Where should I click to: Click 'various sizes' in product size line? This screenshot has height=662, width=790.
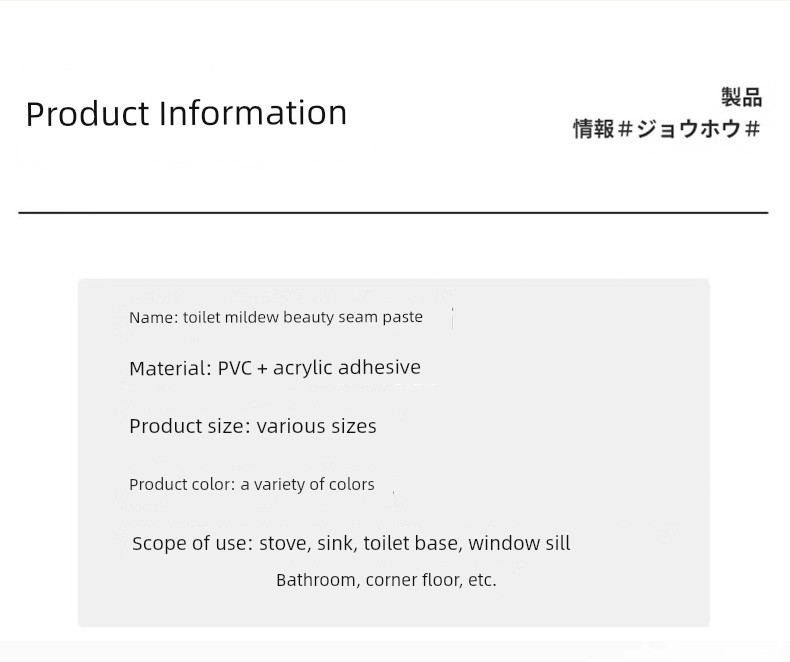[316, 426]
